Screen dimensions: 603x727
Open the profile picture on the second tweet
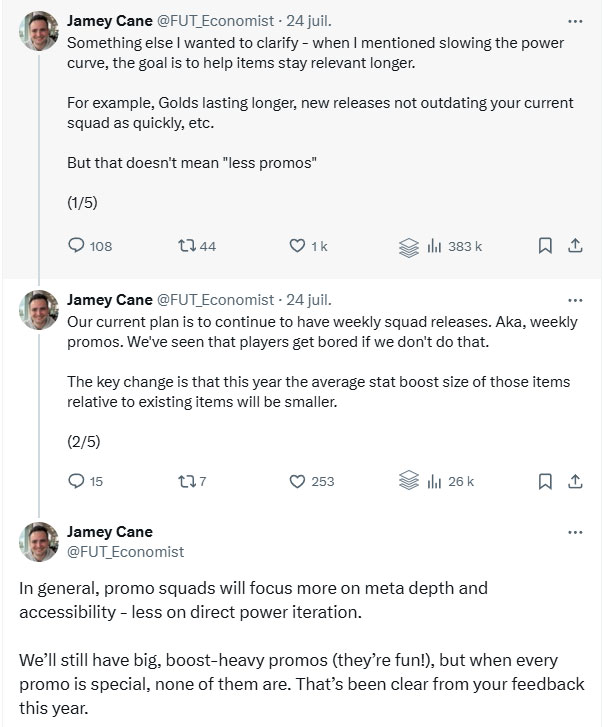point(39,310)
